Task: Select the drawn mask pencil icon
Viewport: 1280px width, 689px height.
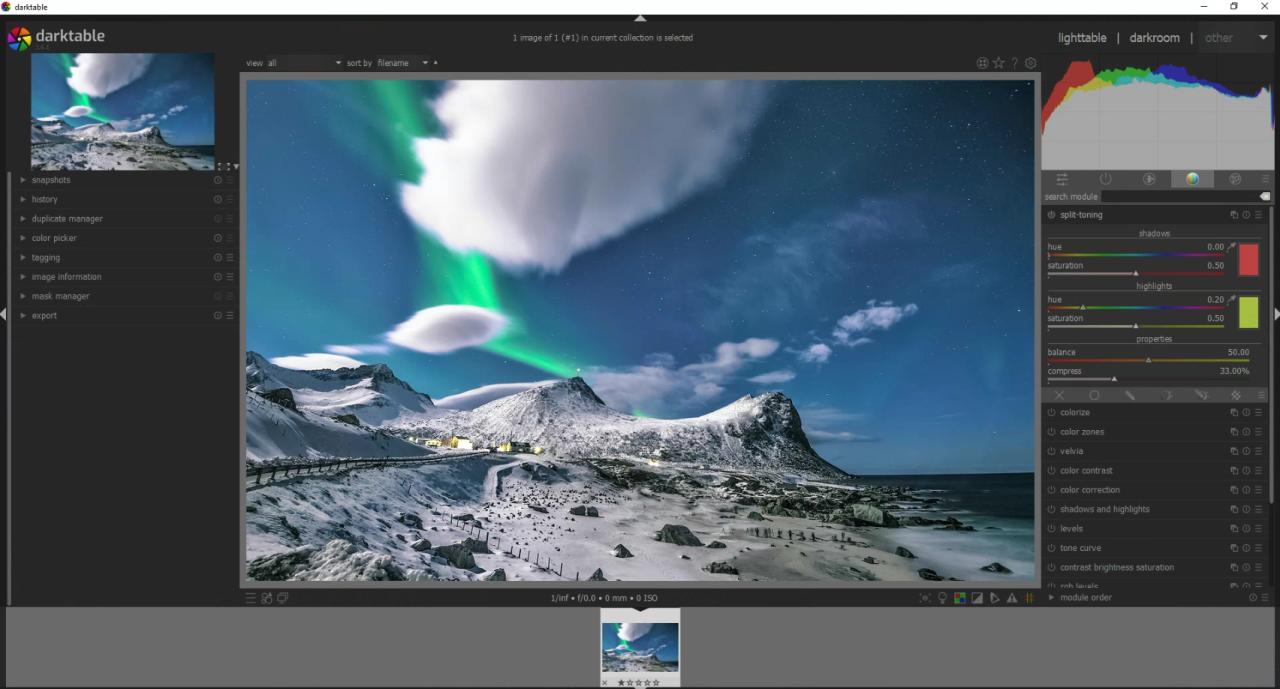Action: 1130,395
